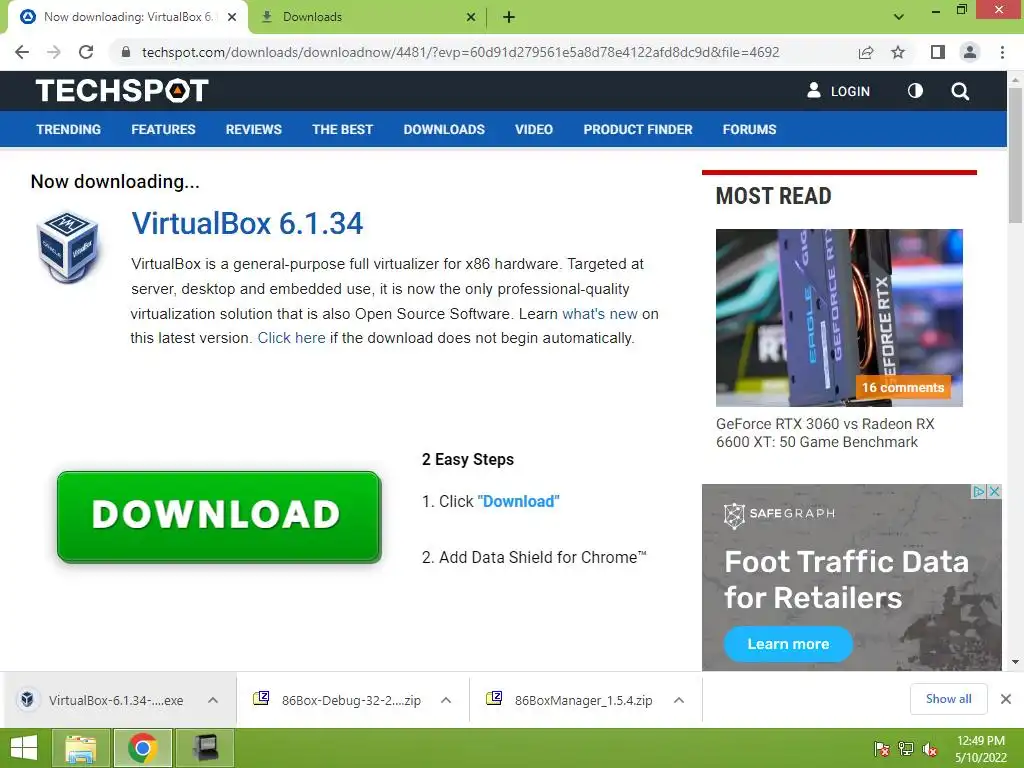Image resolution: width=1024 pixels, height=768 pixels.
Task: Open TechSpot site search magnifier
Action: pyautogui.click(x=960, y=91)
